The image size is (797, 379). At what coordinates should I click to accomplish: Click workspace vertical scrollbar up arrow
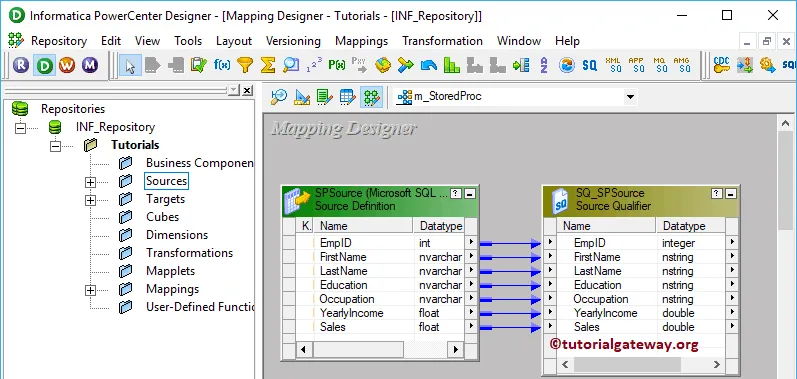point(786,123)
